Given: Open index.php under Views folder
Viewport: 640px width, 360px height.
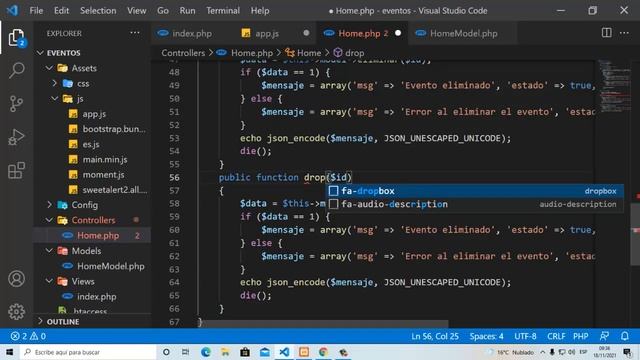Looking at the screenshot, I should click(96, 297).
